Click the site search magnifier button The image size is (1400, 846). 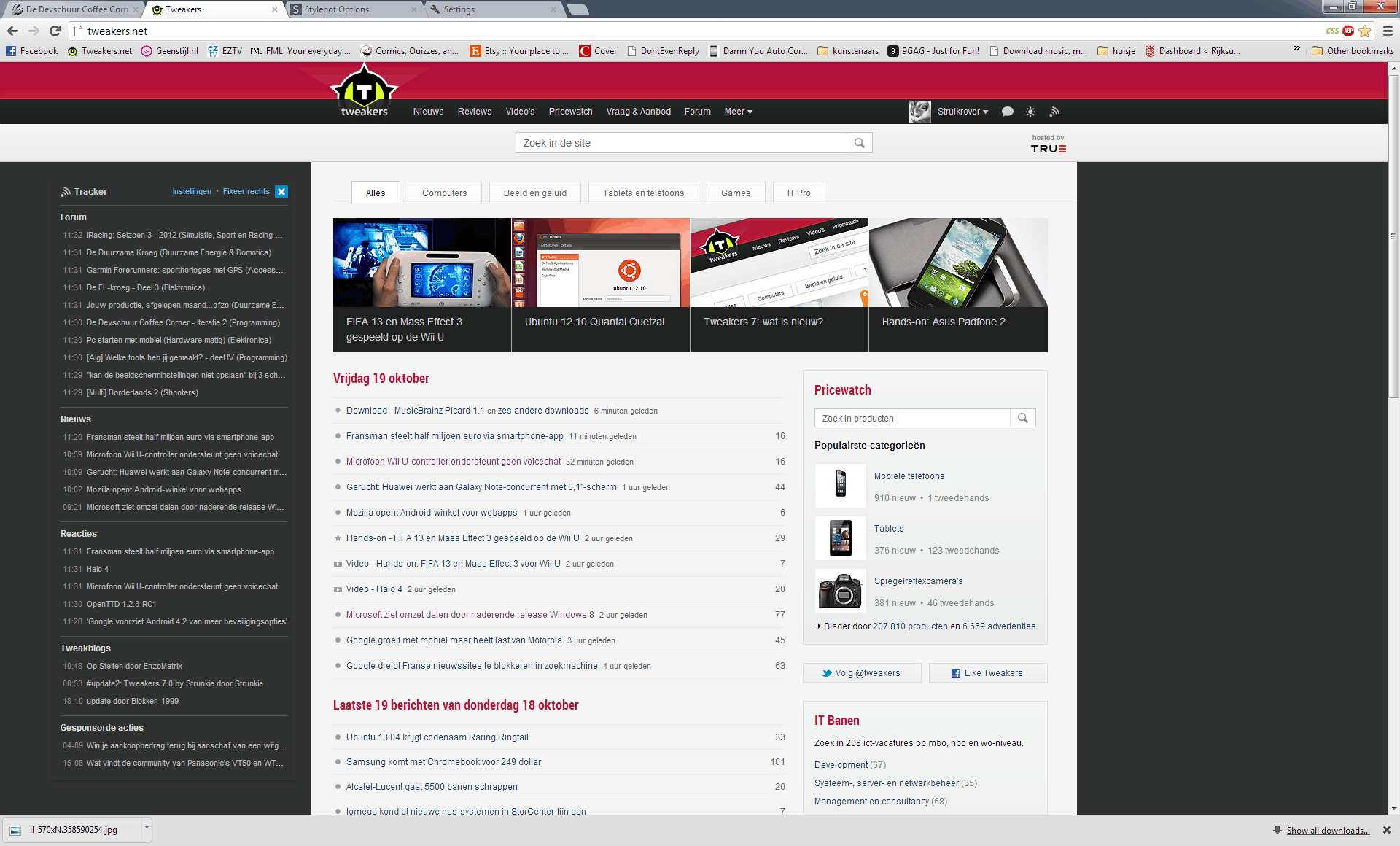[860, 143]
